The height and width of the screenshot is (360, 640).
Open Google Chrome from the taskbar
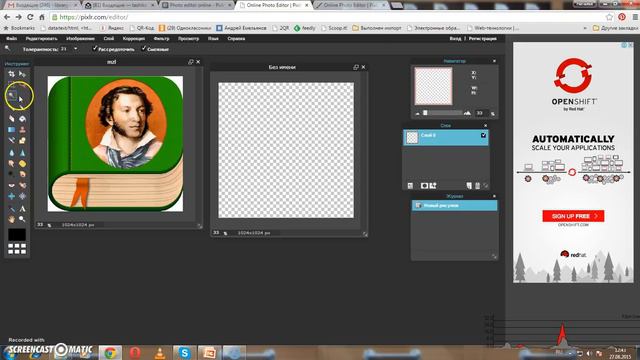(x=110, y=352)
